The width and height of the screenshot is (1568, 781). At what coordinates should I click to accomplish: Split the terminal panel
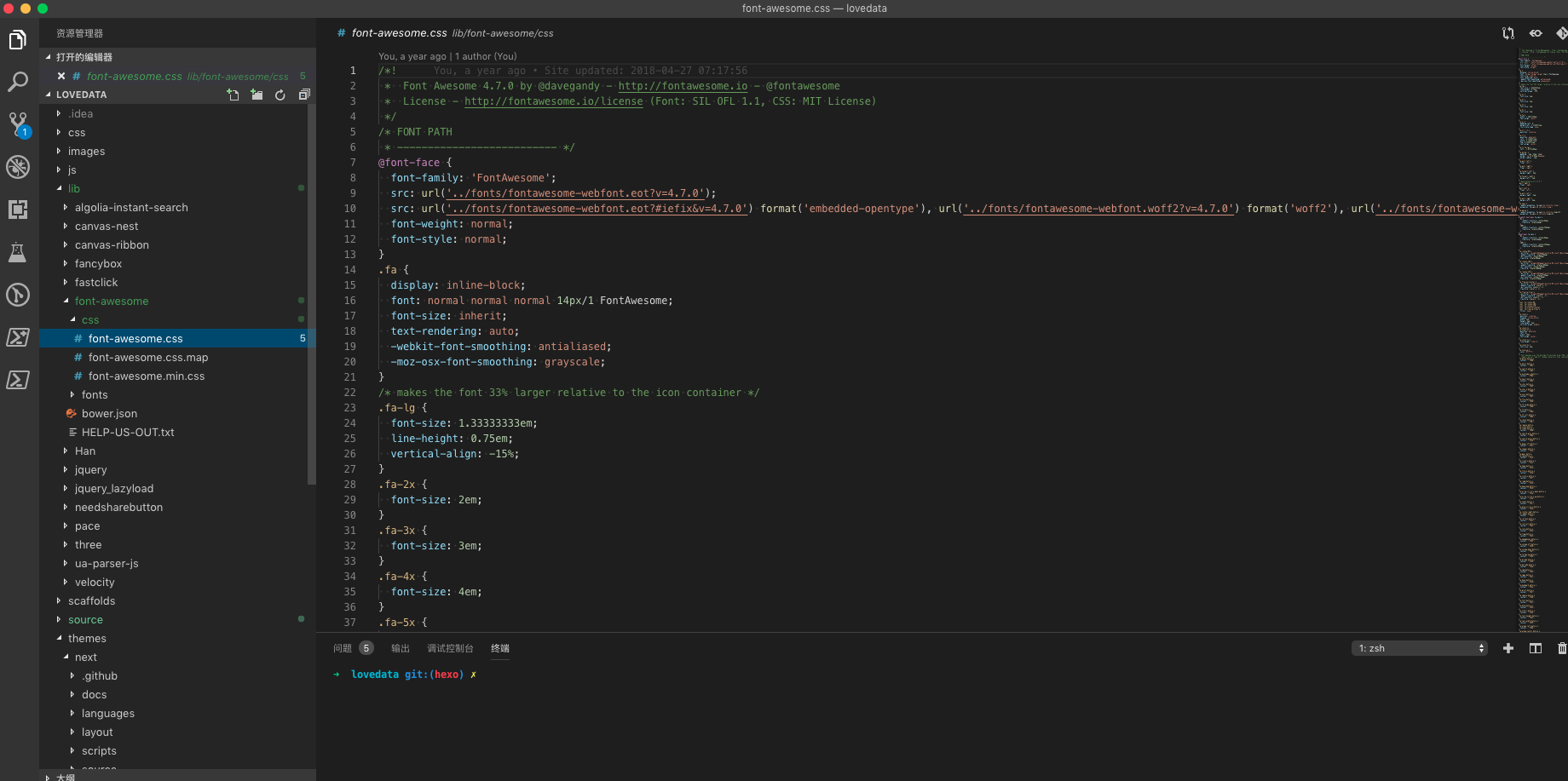click(x=1536, y=648)
